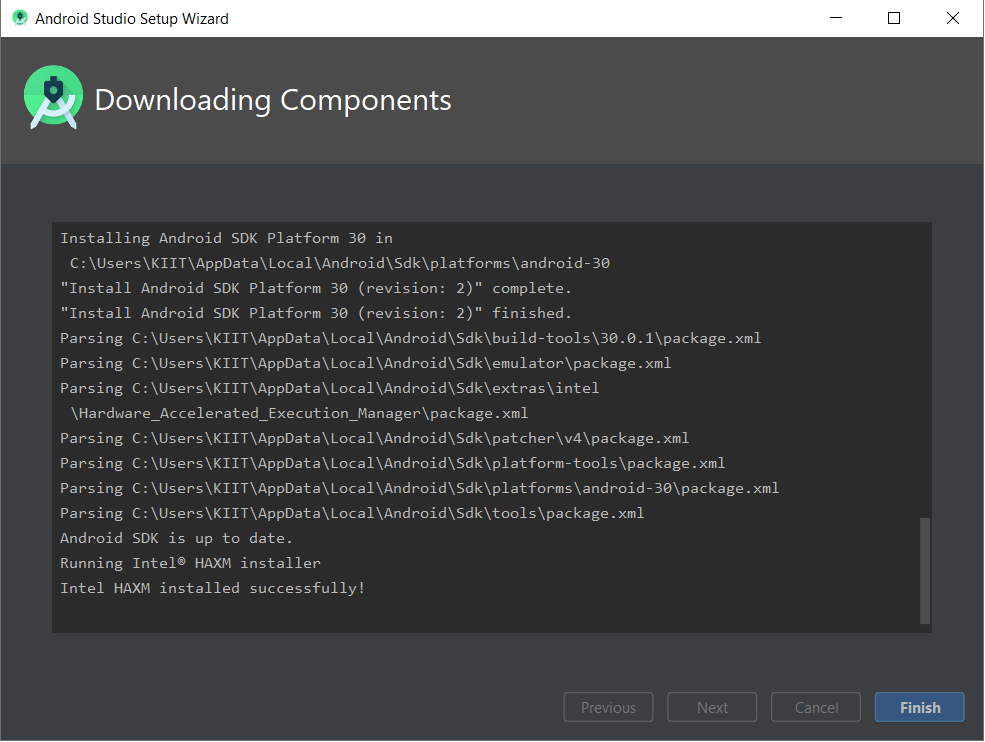Click 'Running Intel® HAXM installer' log line
The width and height of the screenshot is (985, 742).
pos(190,563)
